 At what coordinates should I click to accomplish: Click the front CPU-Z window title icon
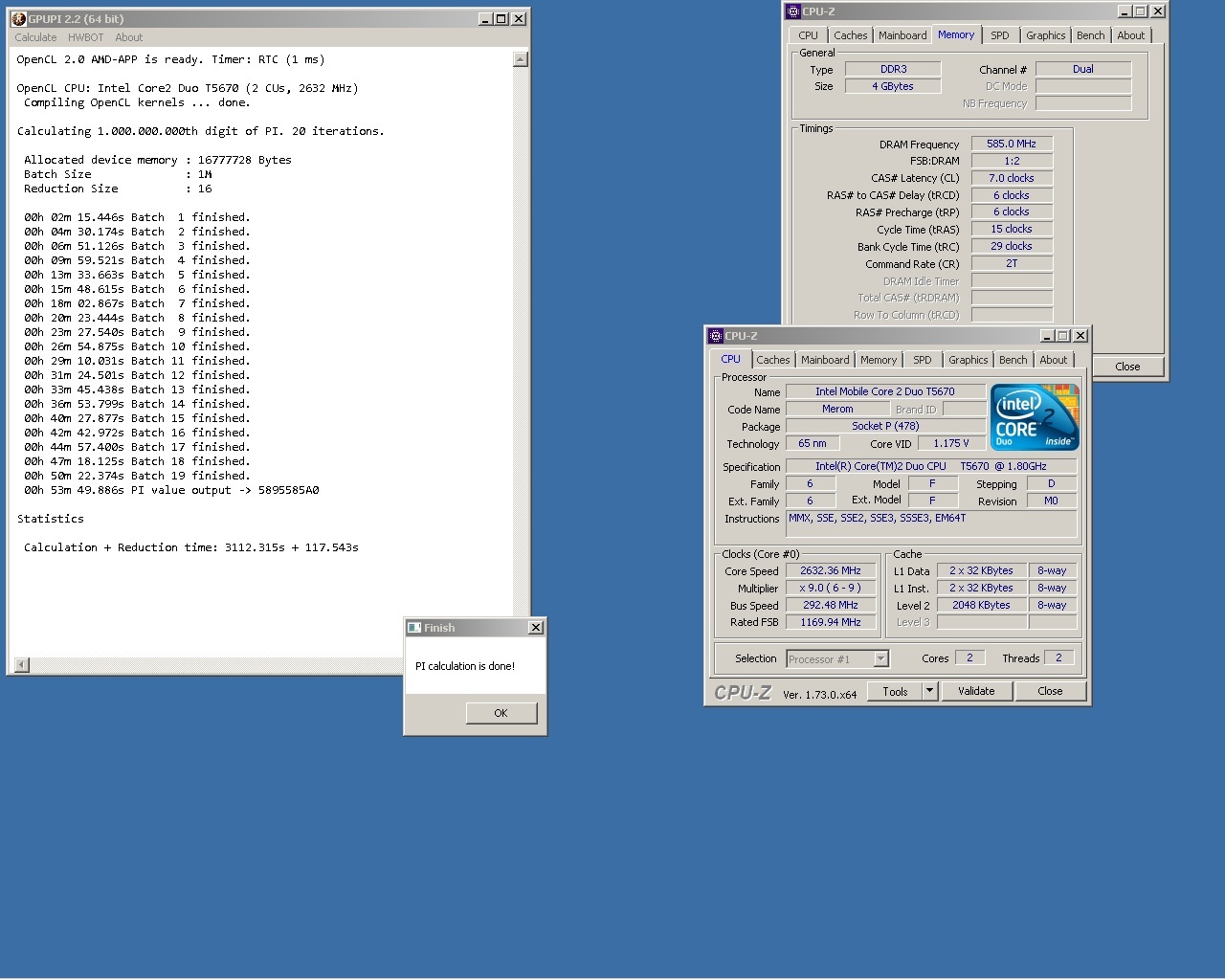(715, 336)
